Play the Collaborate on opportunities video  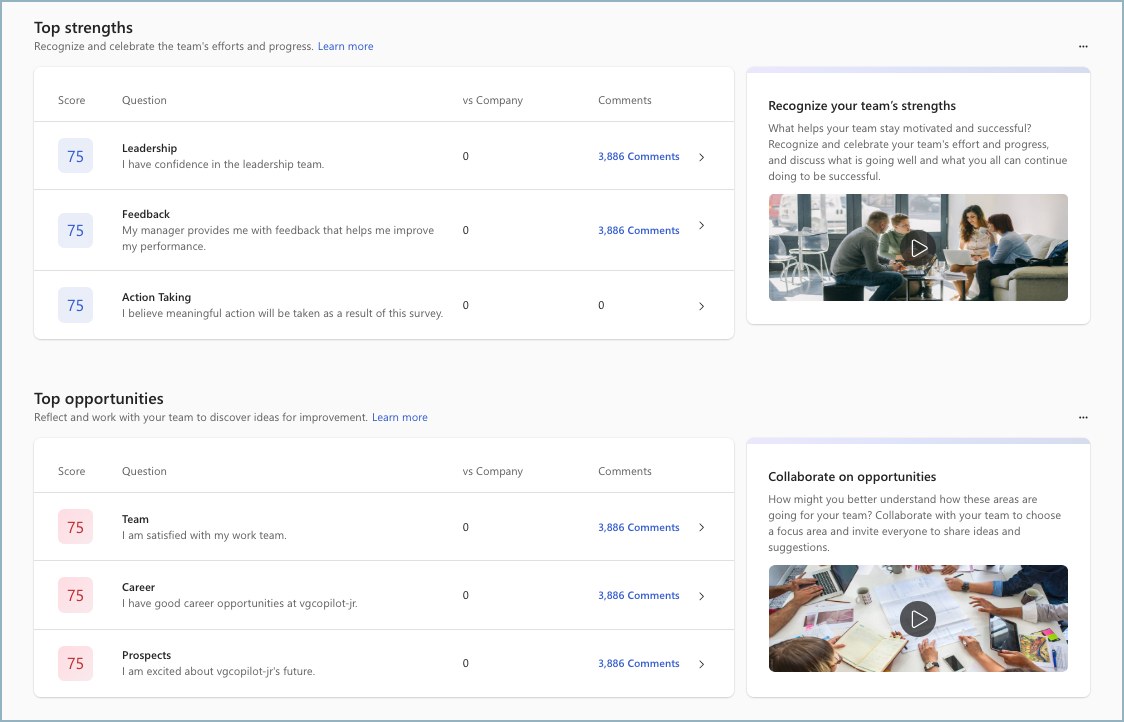click(x=918, y=618)
